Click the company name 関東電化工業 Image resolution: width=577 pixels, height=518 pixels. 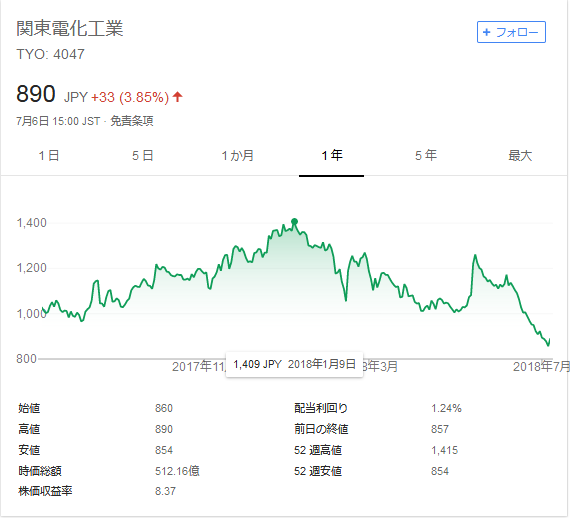(70, 28)
